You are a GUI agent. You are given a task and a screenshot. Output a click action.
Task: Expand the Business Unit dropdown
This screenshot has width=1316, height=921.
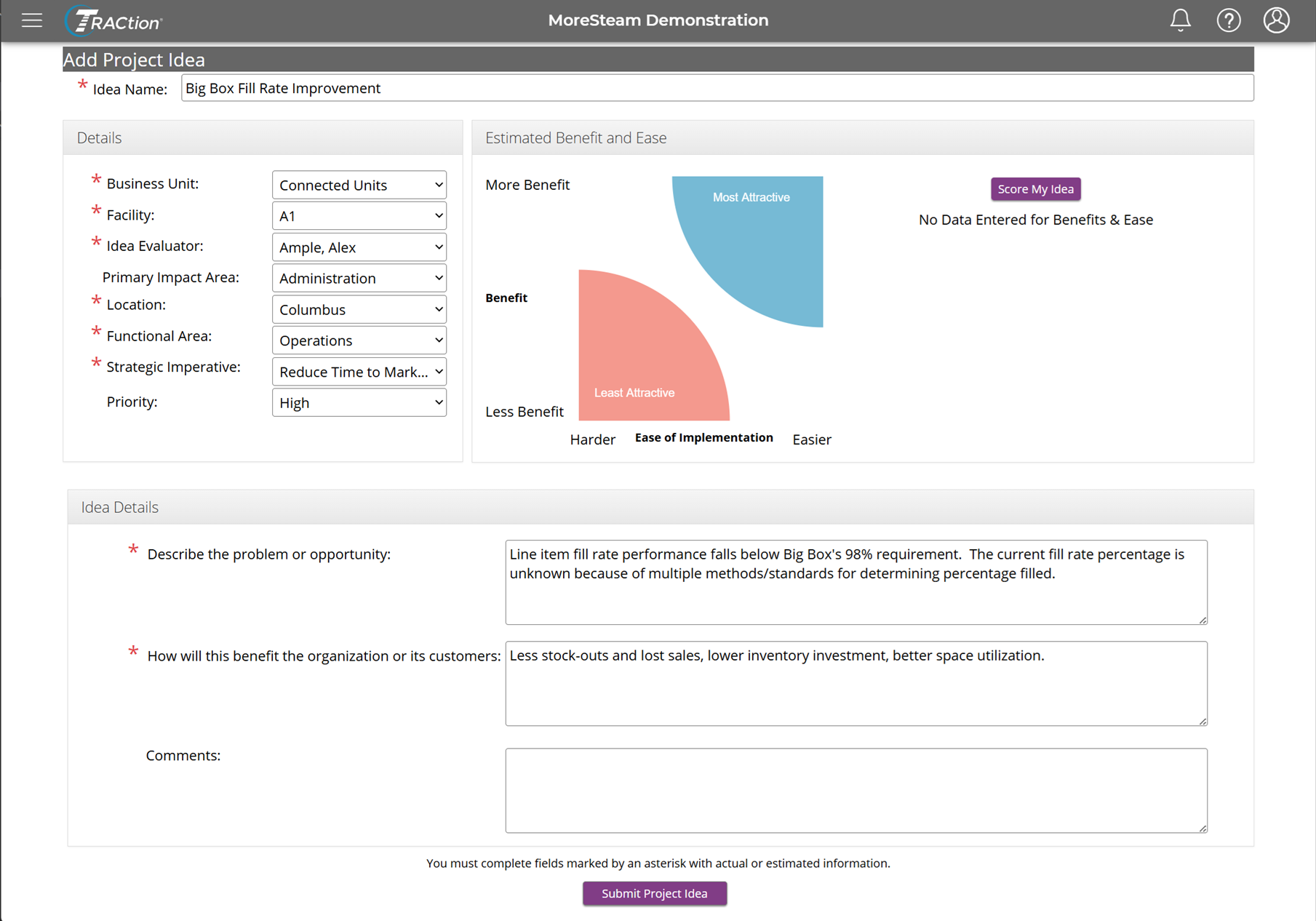(359, 185)
